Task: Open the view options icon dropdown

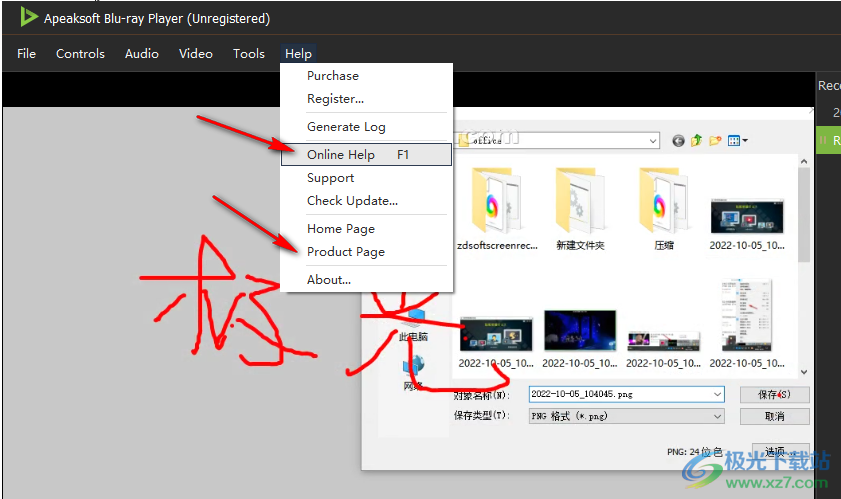Action: coord(738,141)
